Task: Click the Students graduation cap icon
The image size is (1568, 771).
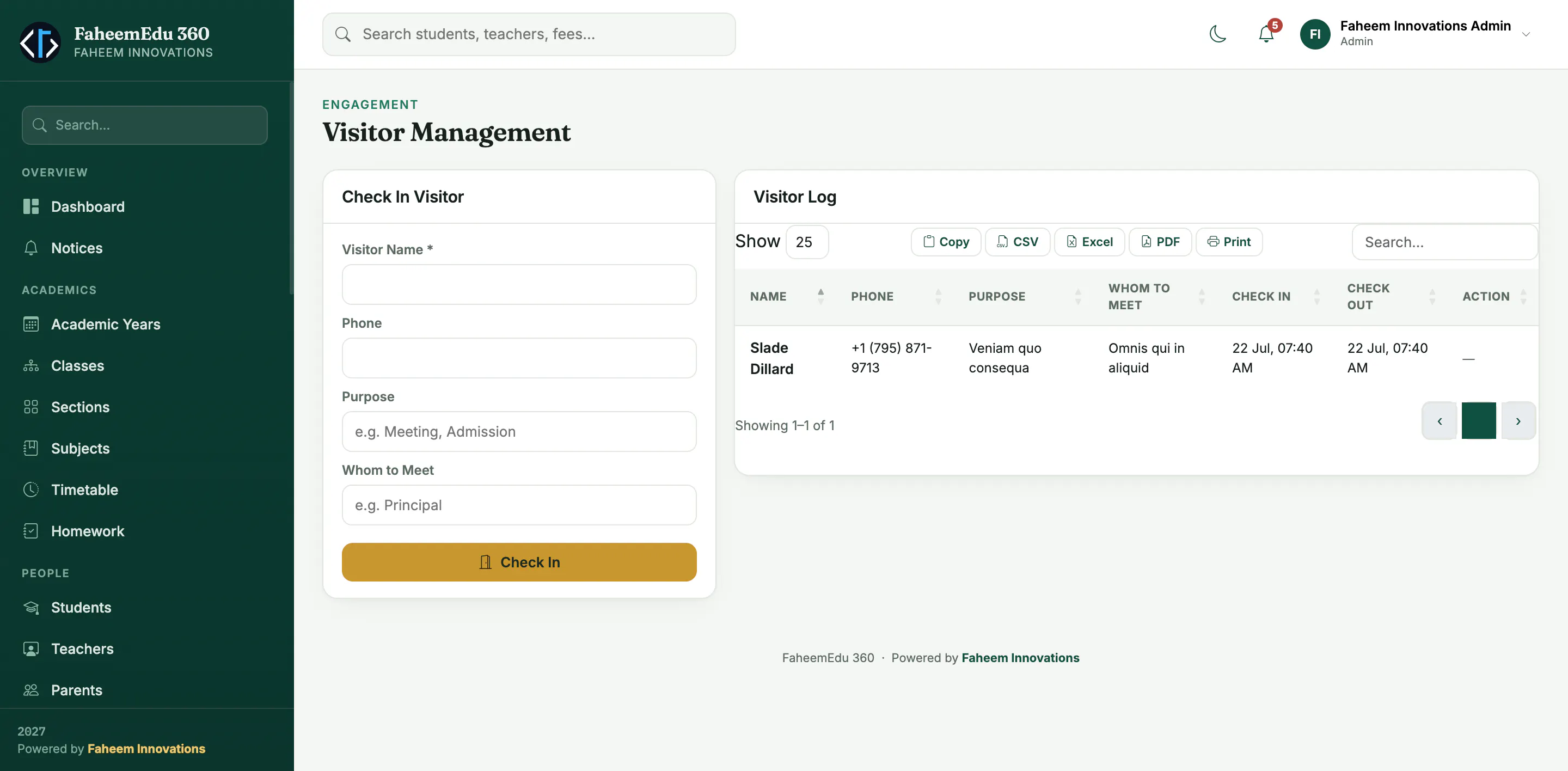Action: [30, 607]
